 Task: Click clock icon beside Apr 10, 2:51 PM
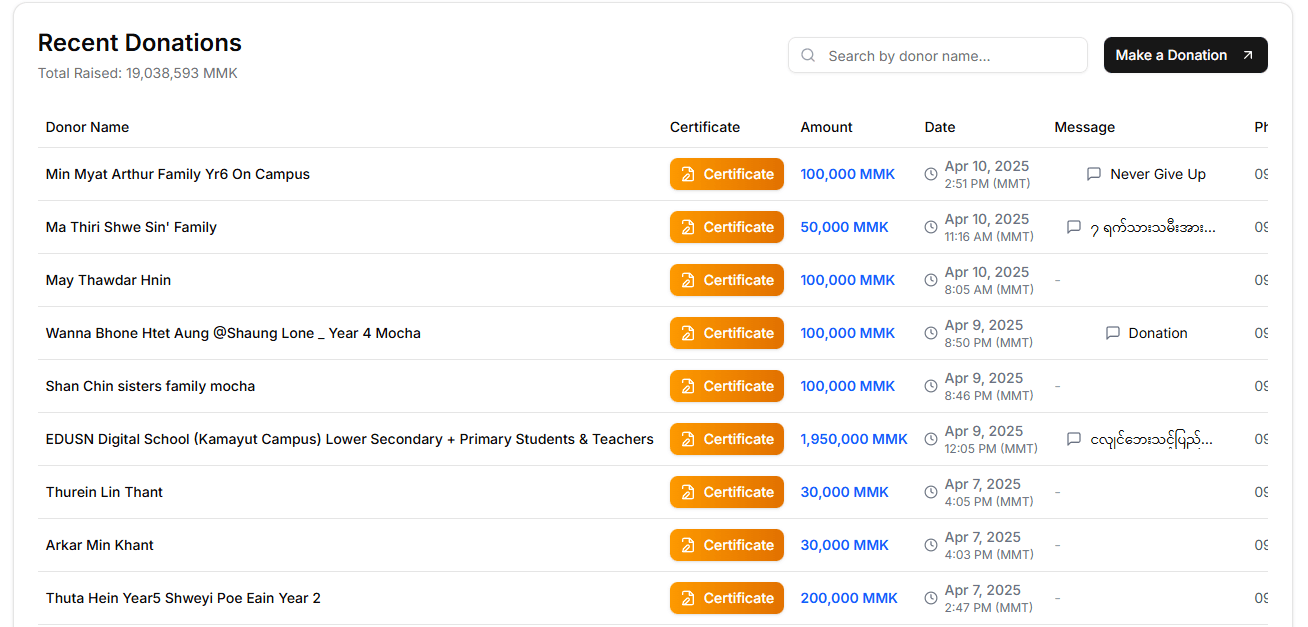point(931,174)
